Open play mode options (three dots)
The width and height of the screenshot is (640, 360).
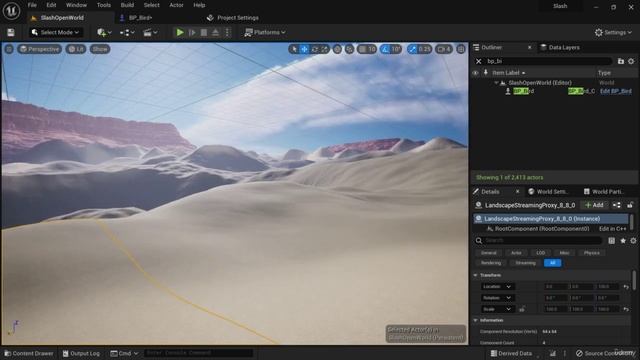[228, 33]
